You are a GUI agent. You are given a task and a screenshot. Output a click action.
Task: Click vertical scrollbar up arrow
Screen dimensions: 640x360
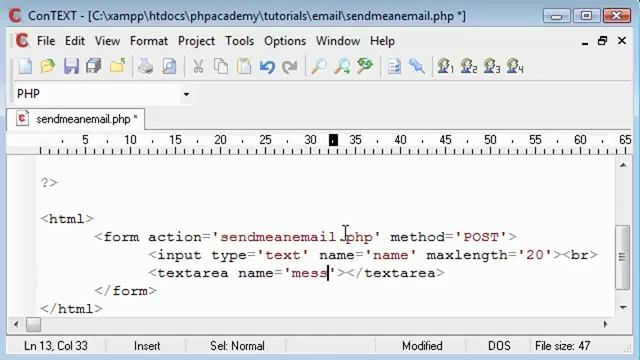point(623,165)
